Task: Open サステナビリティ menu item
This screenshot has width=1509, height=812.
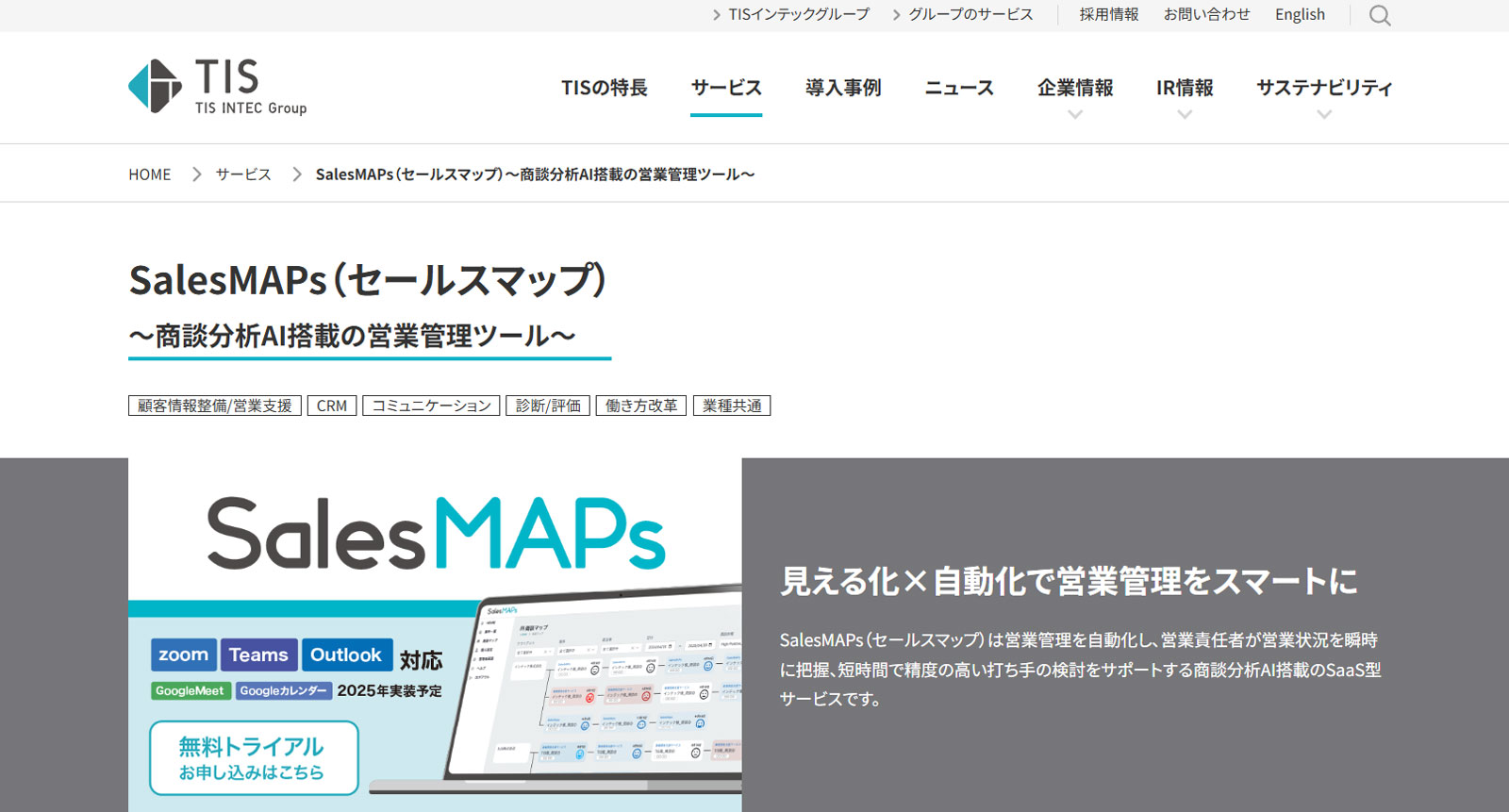Action: pos(1324,88)
